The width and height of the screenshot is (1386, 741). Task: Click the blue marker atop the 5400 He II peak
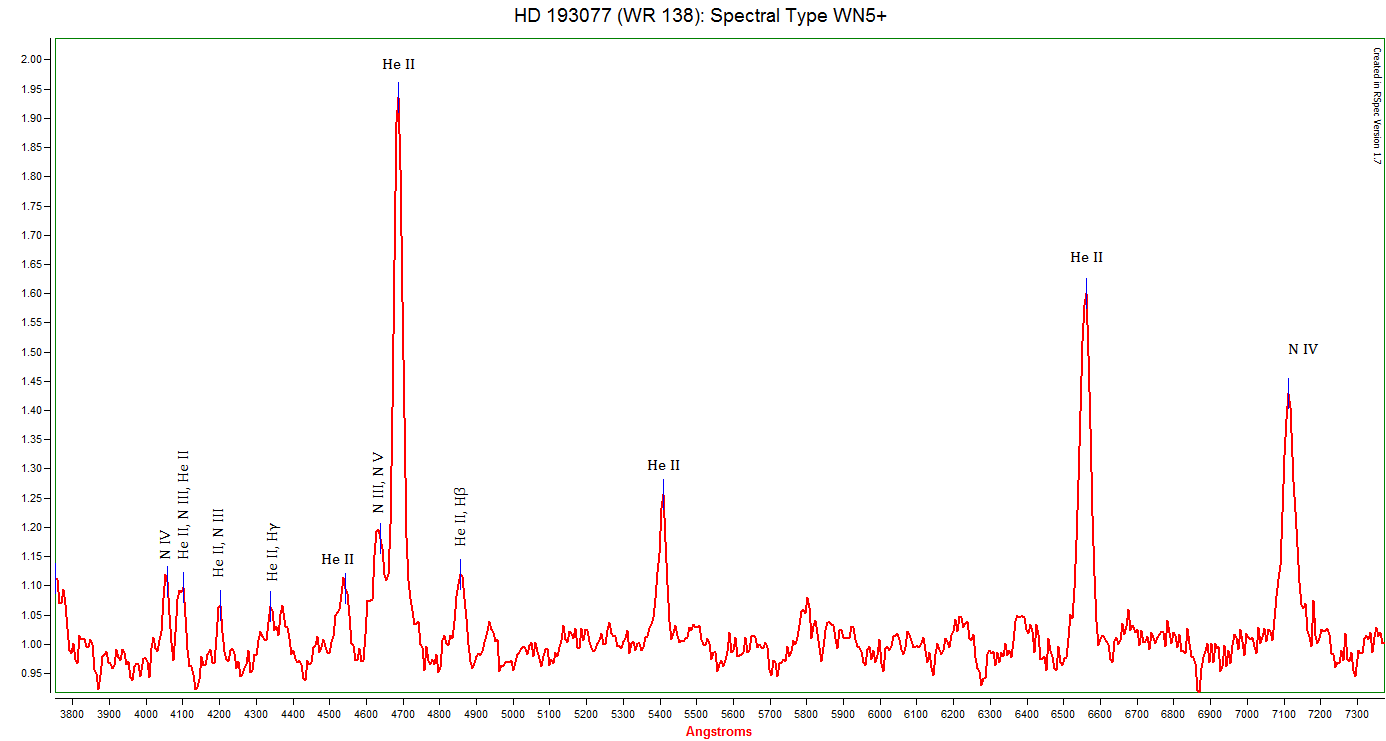663,486
